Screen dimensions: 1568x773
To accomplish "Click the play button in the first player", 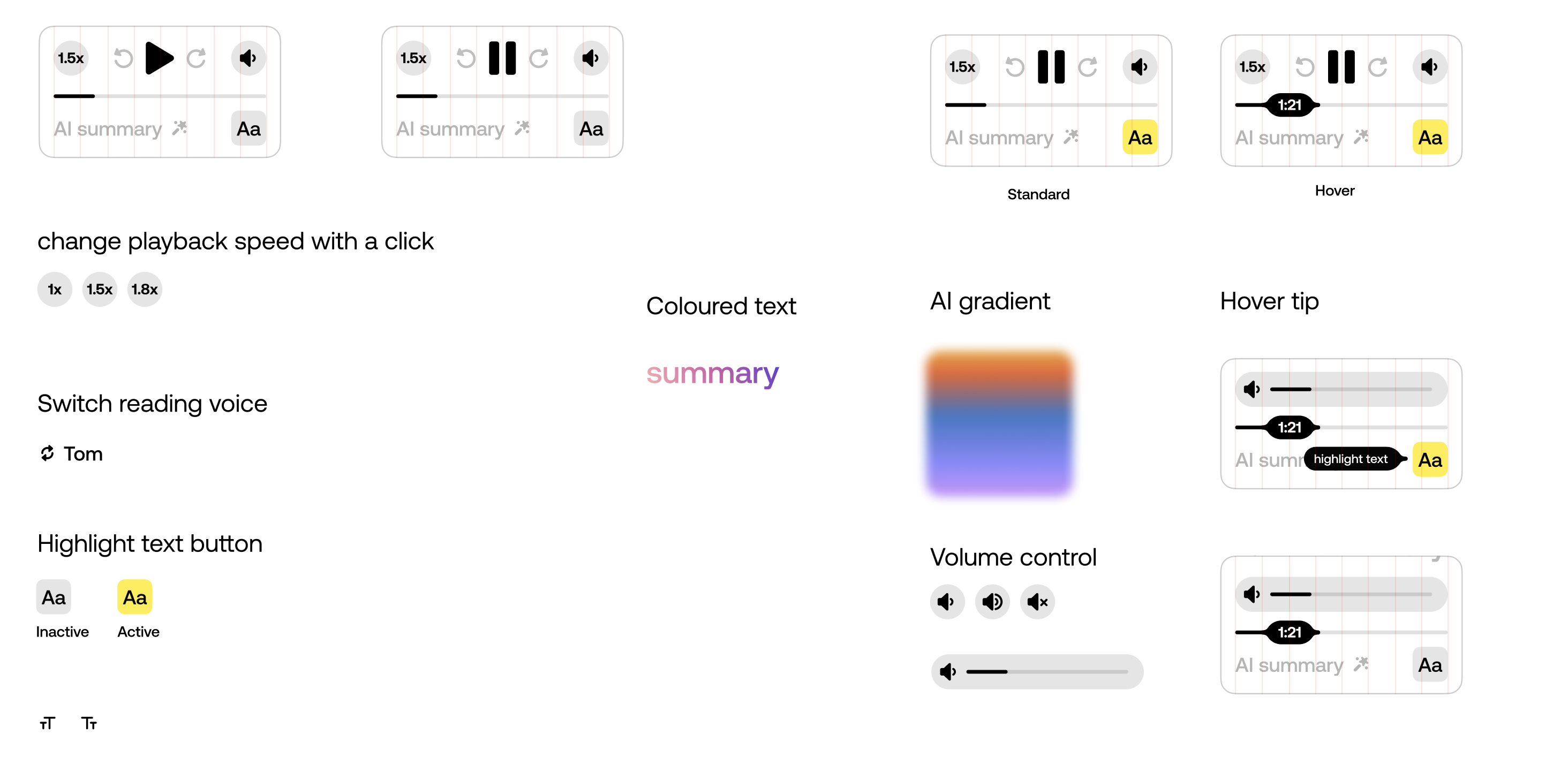I will coord(159,58).
